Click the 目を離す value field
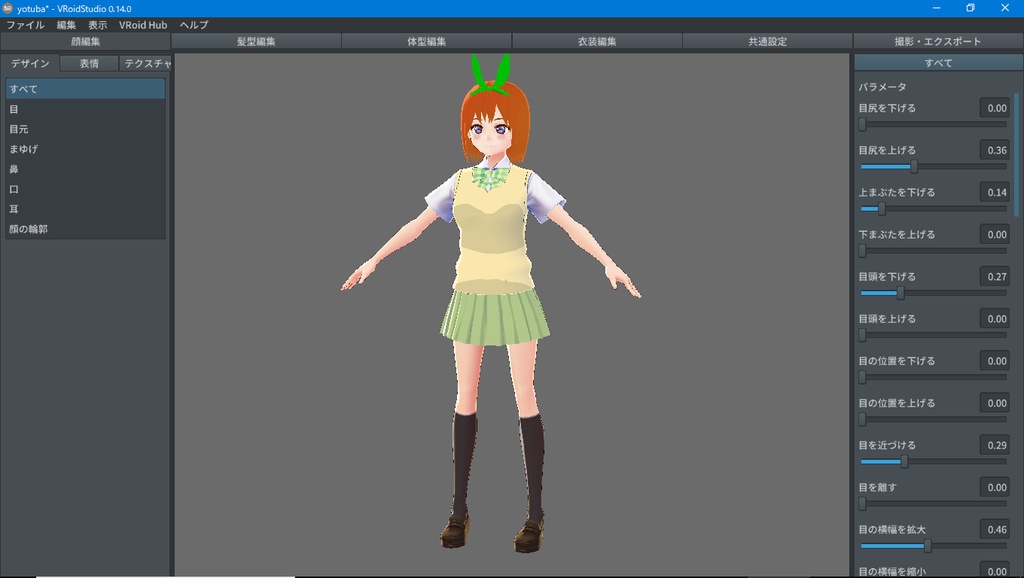 [x=995, y=487]
